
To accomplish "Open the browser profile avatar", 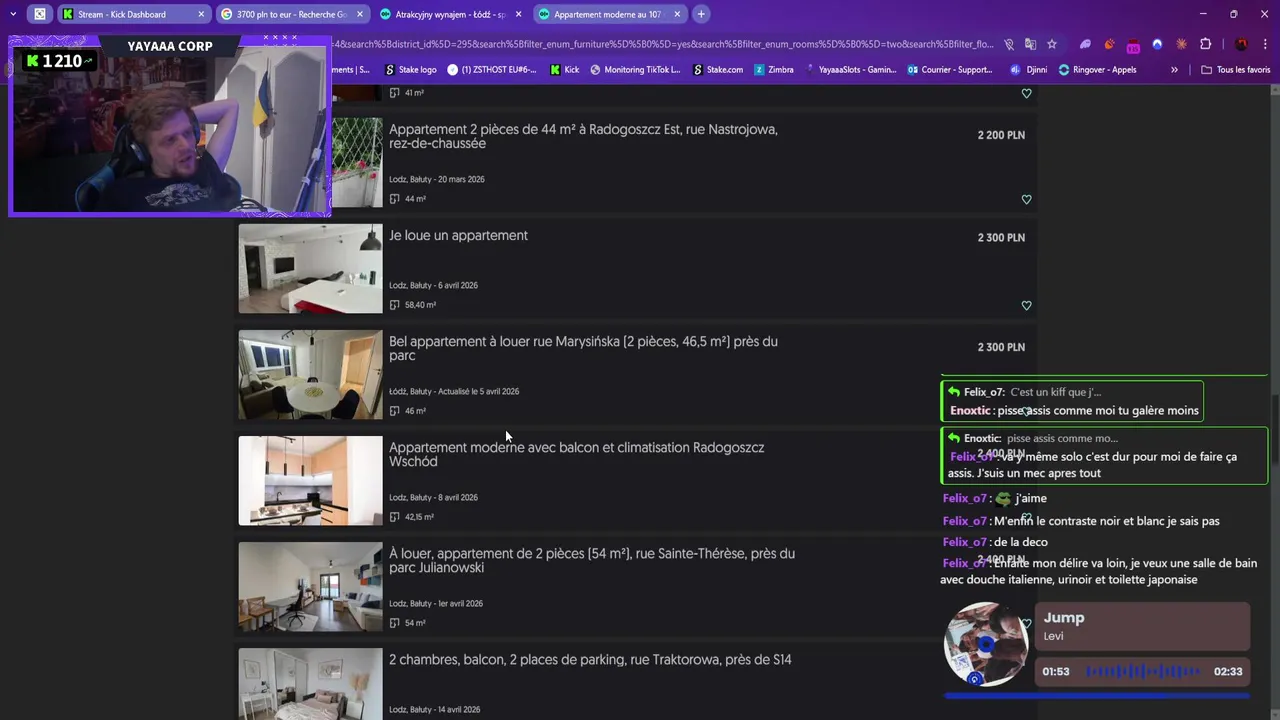I will click(1241, 44).
